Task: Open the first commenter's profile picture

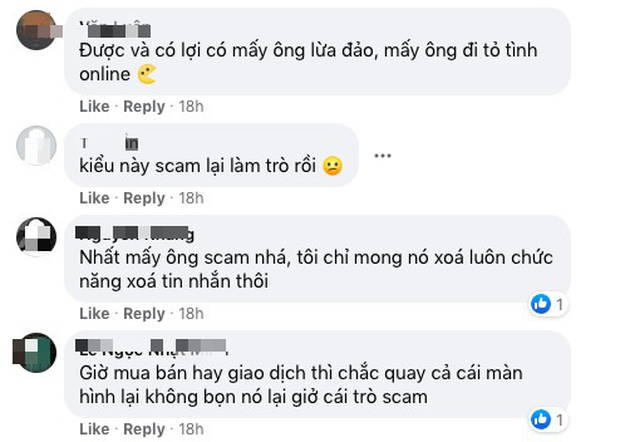Action: (x=36, y=30)
